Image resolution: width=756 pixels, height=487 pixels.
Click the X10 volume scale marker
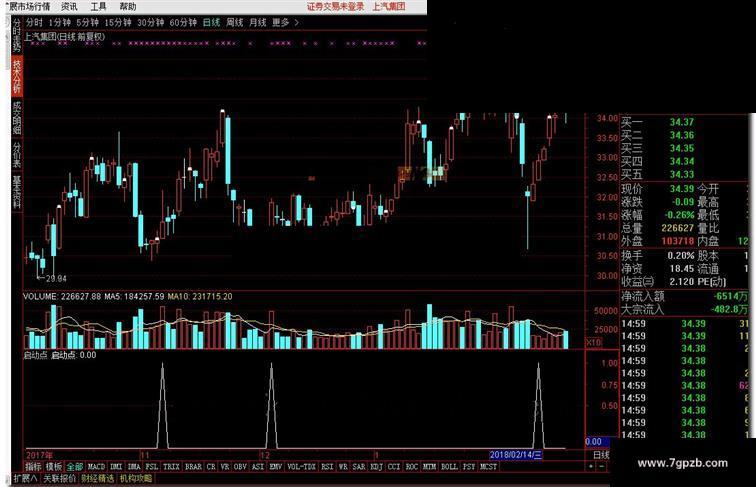(593, 342)
